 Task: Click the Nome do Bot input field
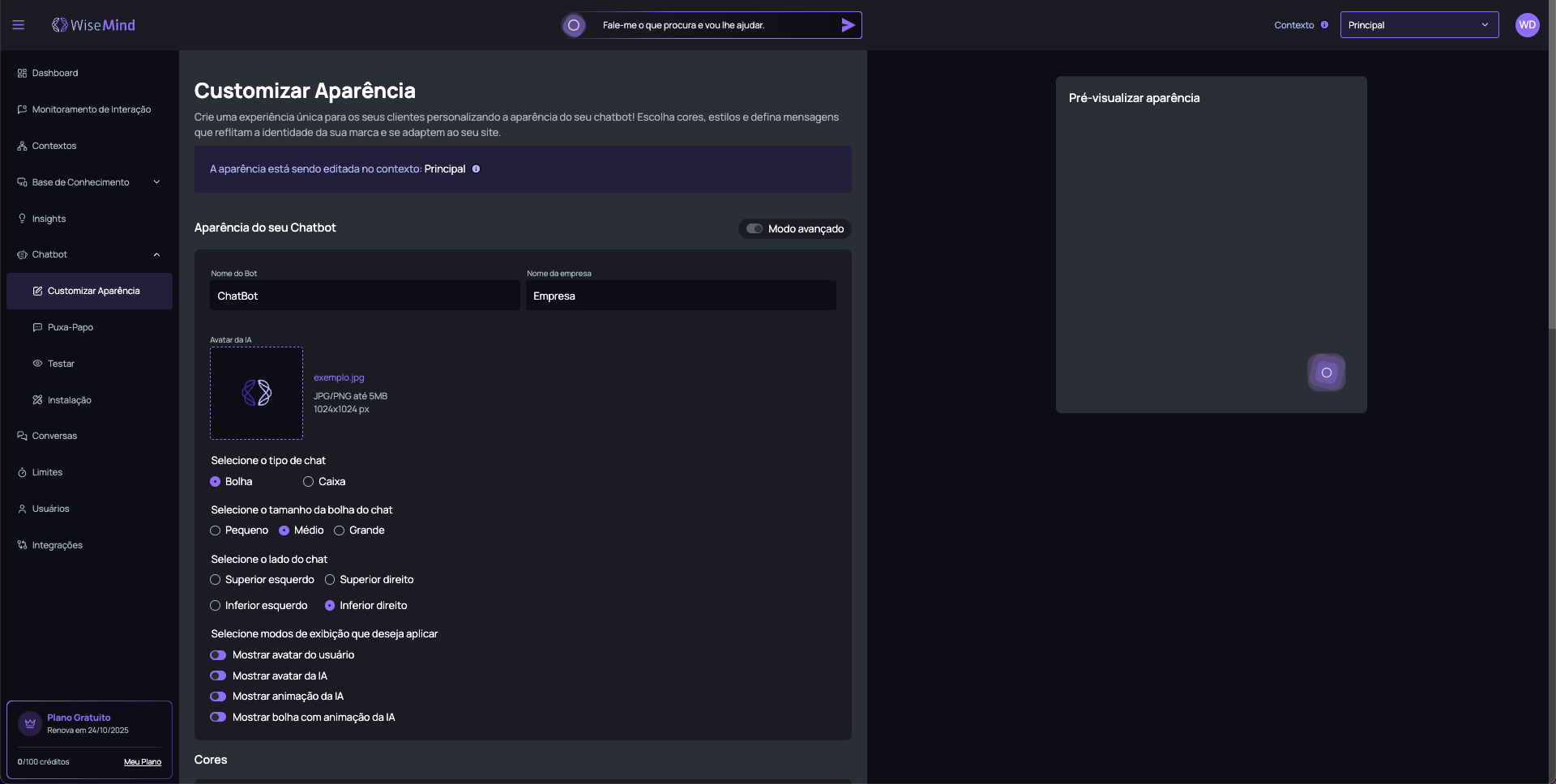tap(365, 296)
